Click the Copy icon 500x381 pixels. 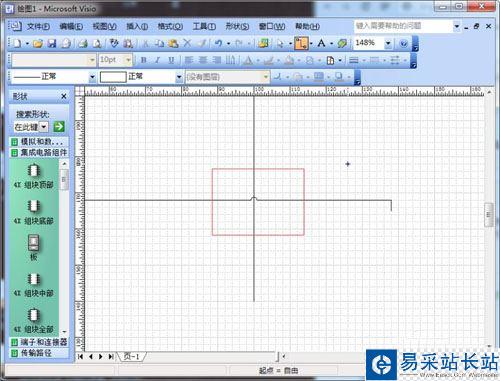159,43
